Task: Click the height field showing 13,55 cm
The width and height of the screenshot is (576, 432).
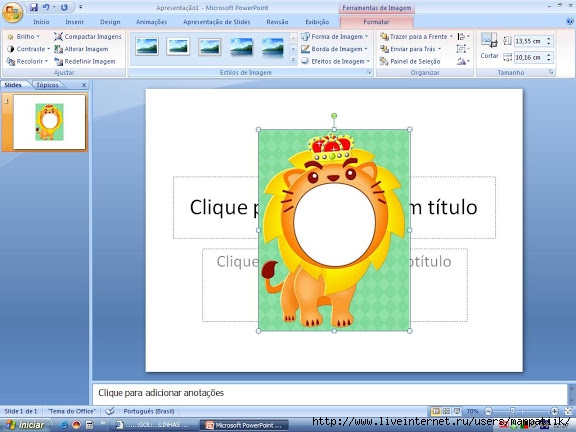Action: click(x=529, y=41)
